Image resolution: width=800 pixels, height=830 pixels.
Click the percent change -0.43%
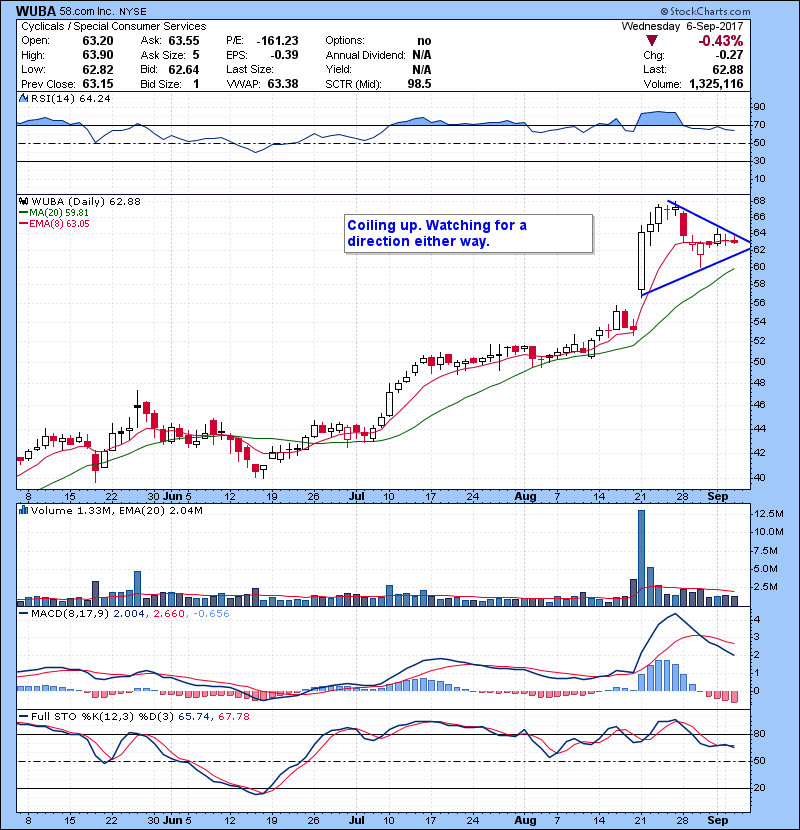(x=721, y=41)
